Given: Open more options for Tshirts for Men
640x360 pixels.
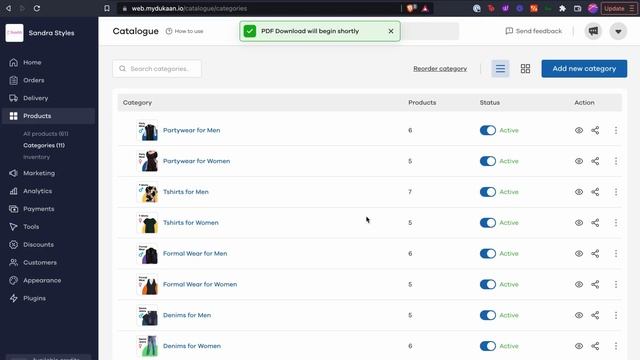Looking at the screenshot, I should click(616, 192).
